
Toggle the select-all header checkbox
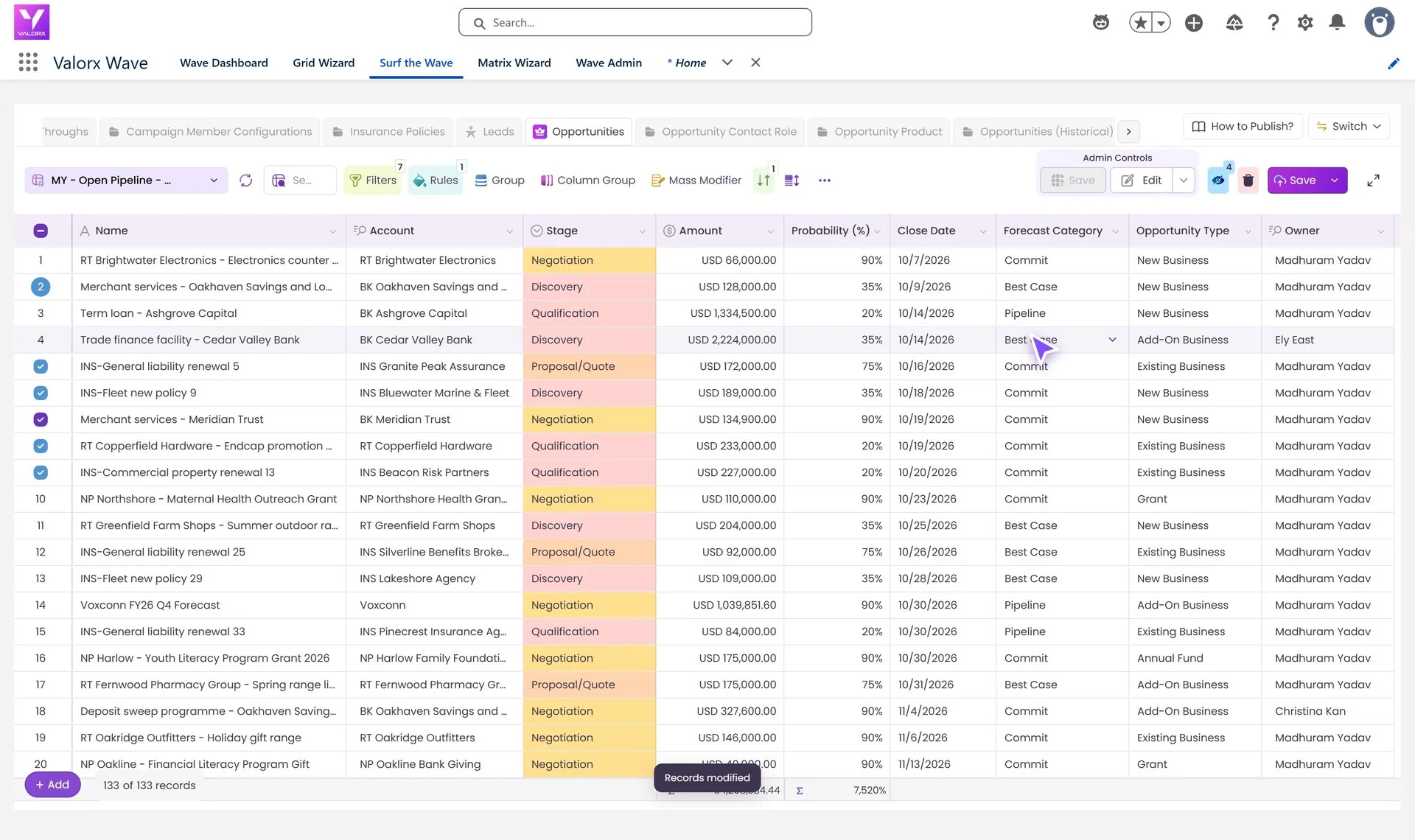pos(41,231)
